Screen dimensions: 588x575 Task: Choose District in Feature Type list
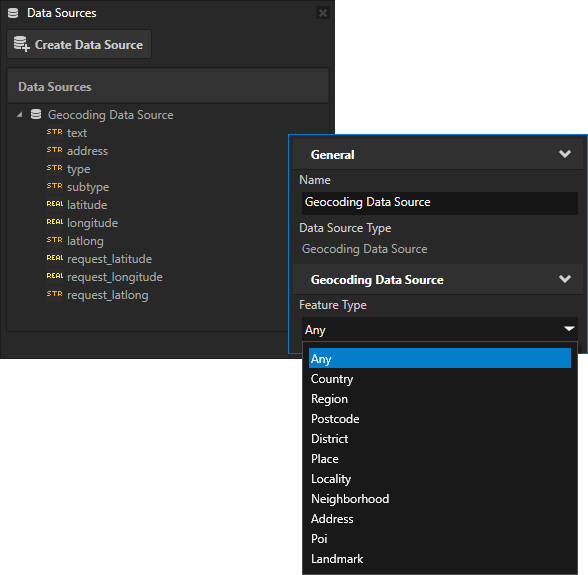pos(440,439)
